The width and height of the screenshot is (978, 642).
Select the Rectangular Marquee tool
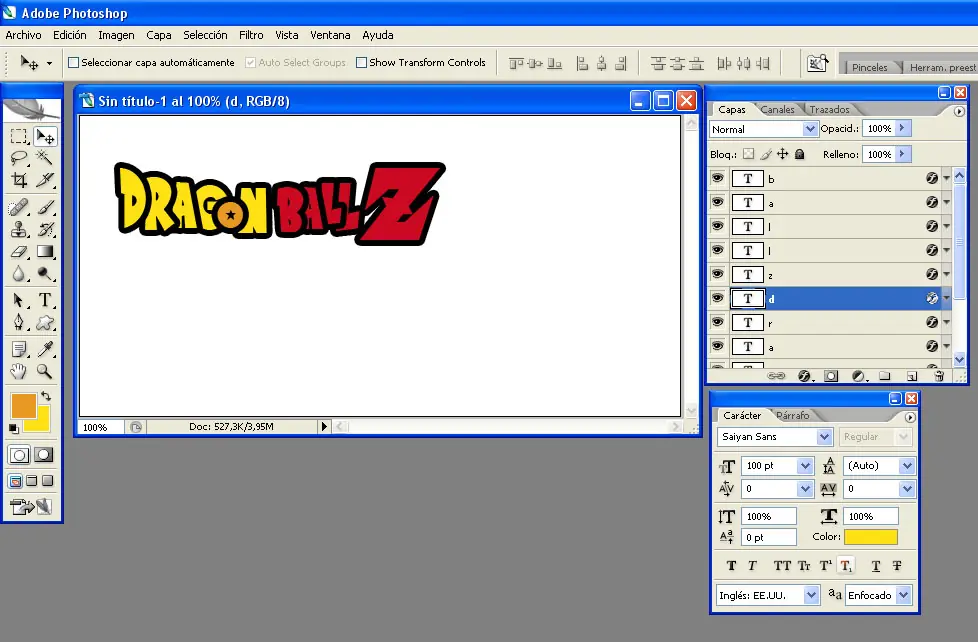19,136
